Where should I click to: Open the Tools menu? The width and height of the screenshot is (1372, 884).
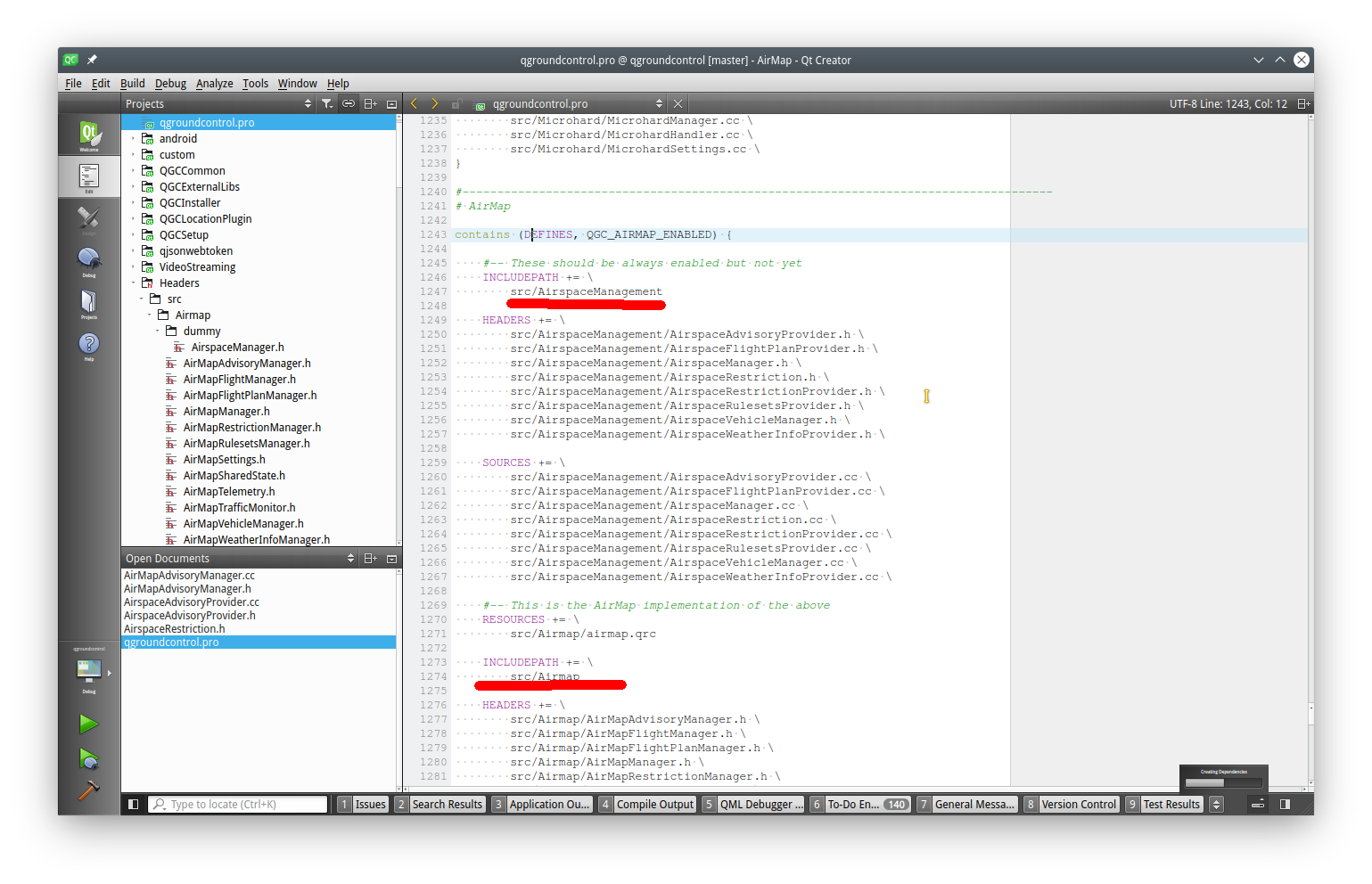coord(255,84)
